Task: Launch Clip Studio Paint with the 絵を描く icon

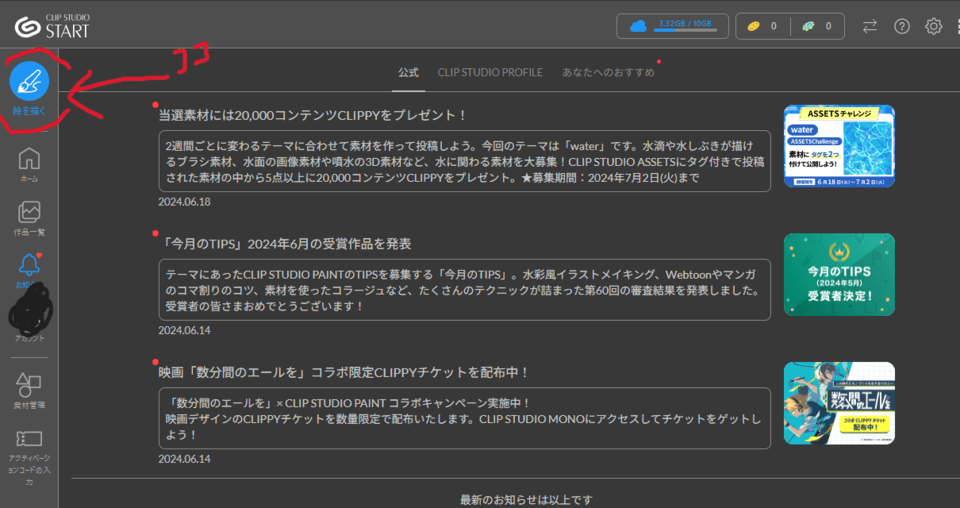Action: (x=29, y=81)
